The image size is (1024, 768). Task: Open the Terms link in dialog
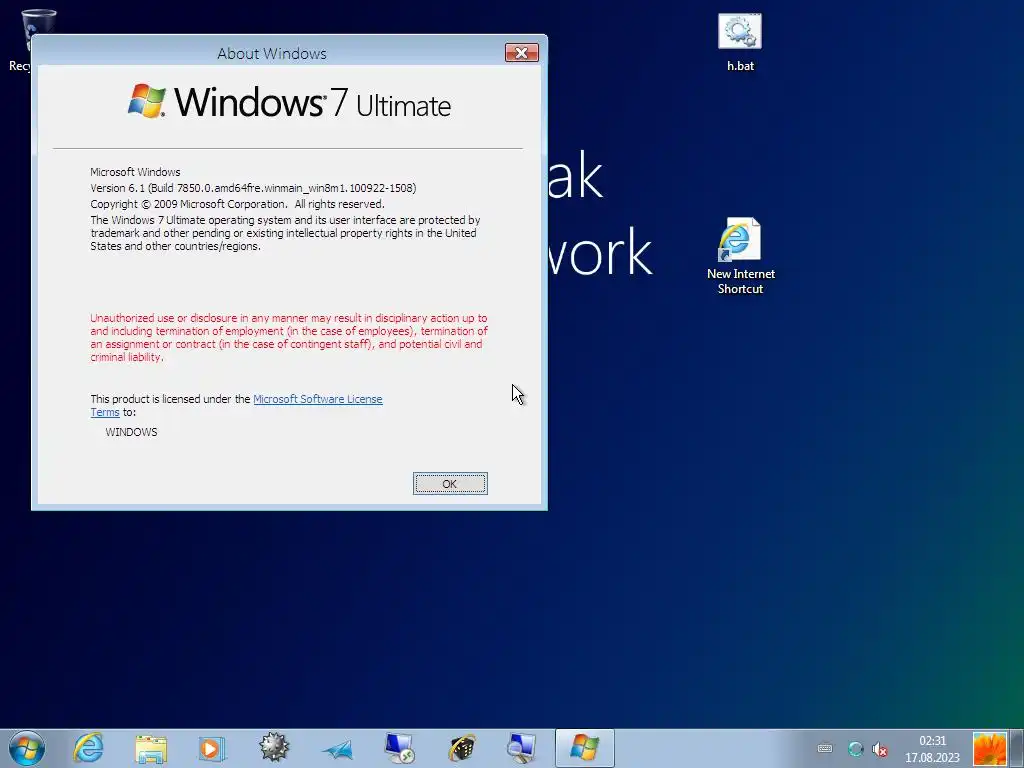pos(104,412)
